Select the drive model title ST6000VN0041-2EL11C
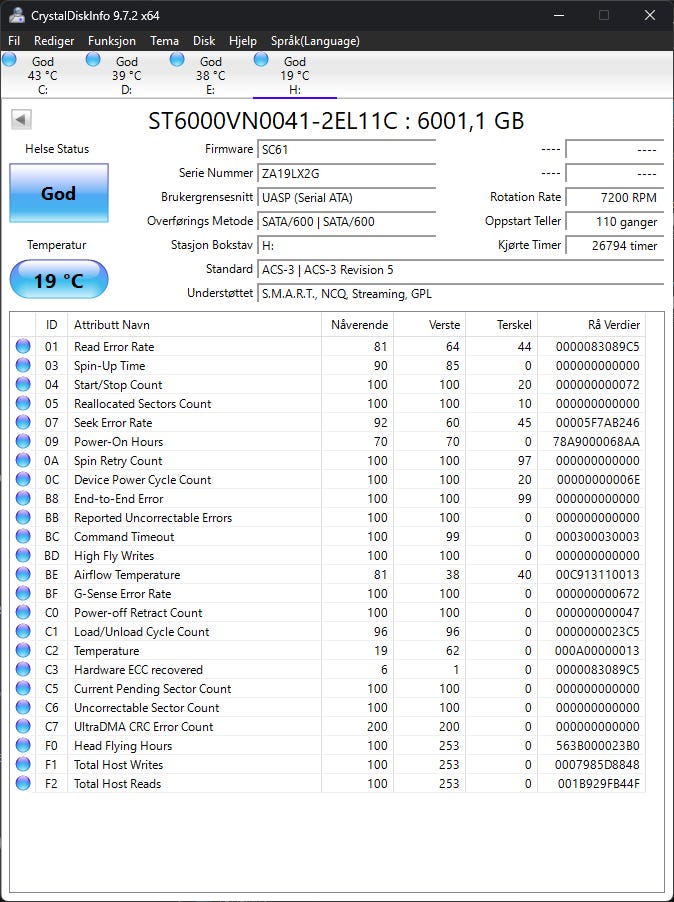The image size is (674, 902). 273,121
